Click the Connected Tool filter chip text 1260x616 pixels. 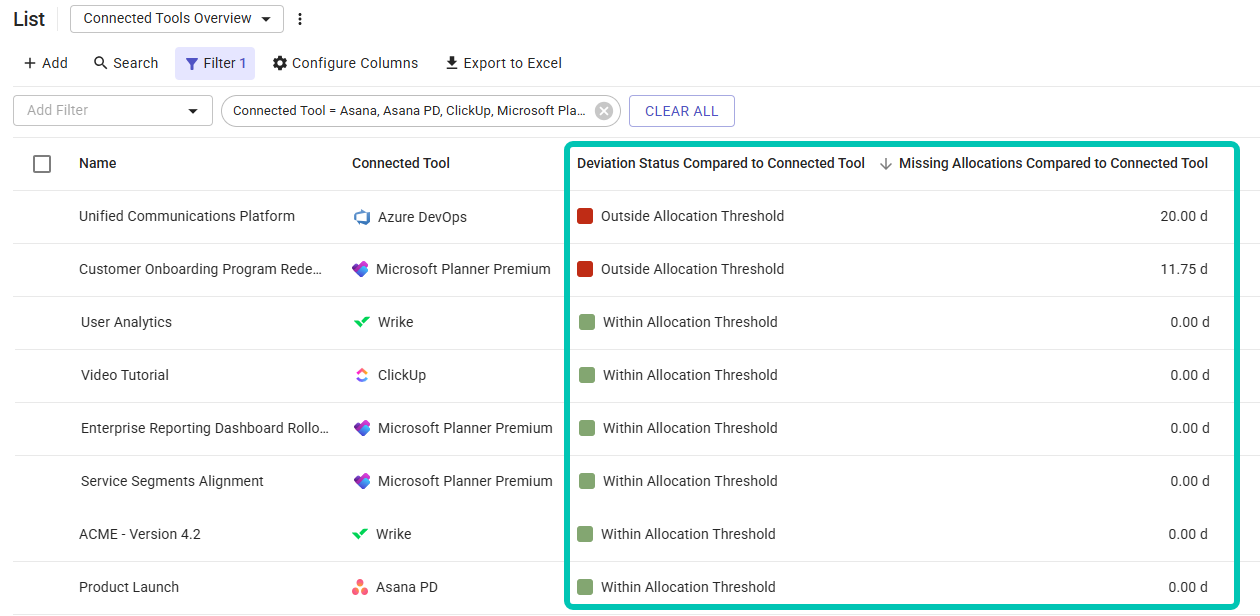pyautogui.click(x=409, y=111)
